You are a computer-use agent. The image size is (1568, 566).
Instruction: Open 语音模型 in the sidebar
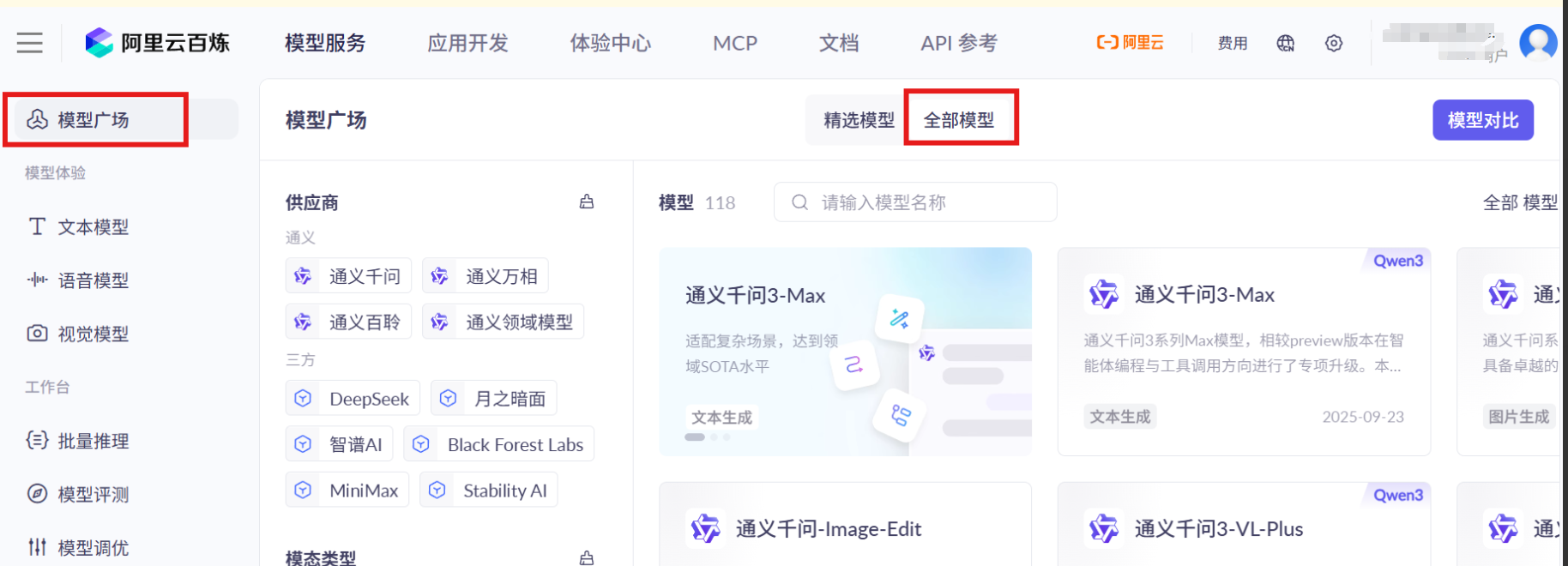[93, 280]
